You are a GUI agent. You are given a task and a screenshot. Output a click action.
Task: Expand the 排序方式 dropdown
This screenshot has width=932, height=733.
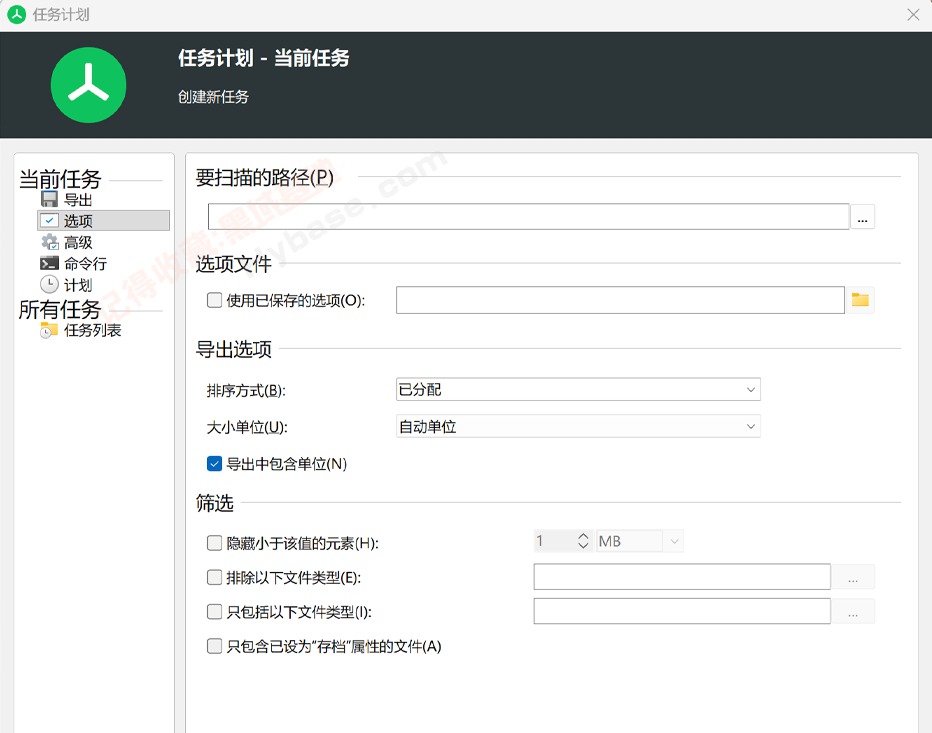pyautogui.click(x=578, y=389)
